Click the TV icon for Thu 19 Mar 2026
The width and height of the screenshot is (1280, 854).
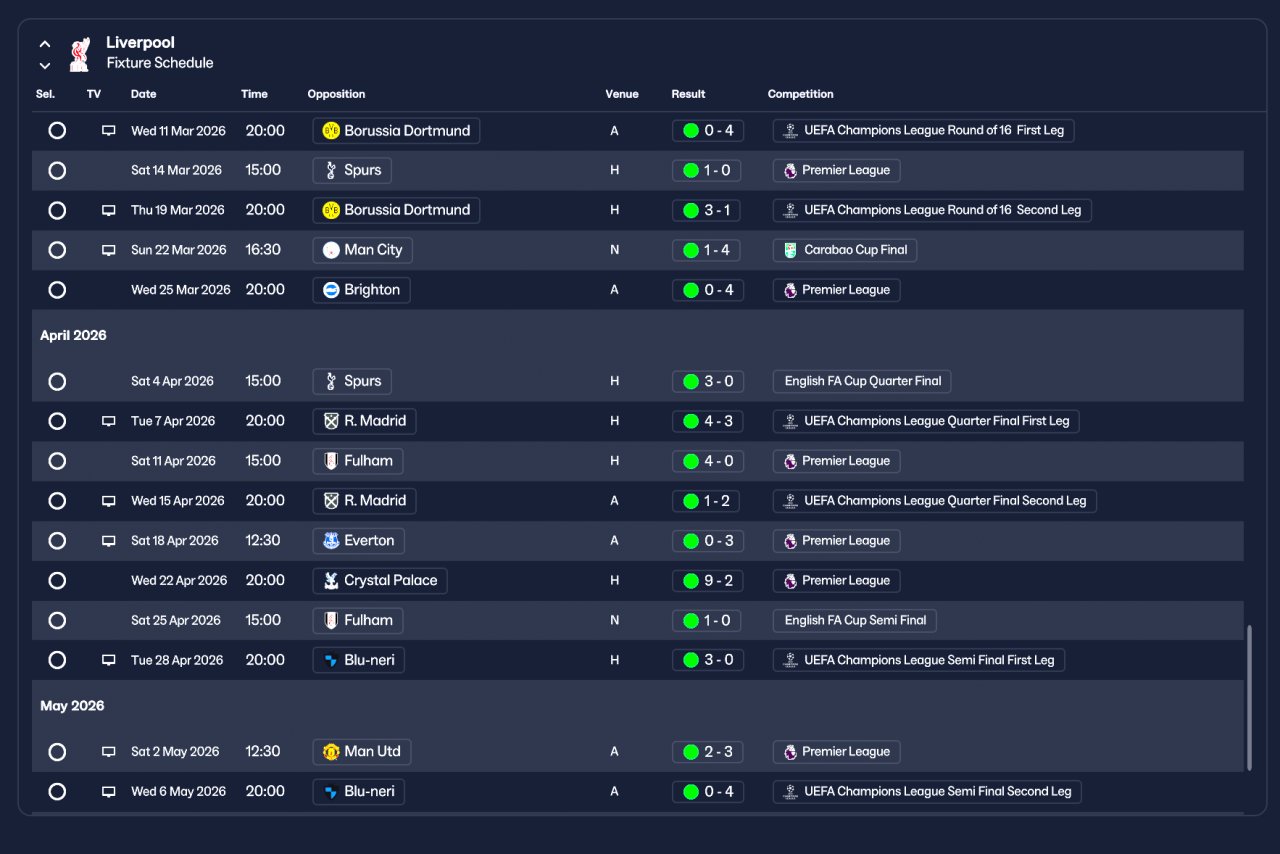pos(108,211)
